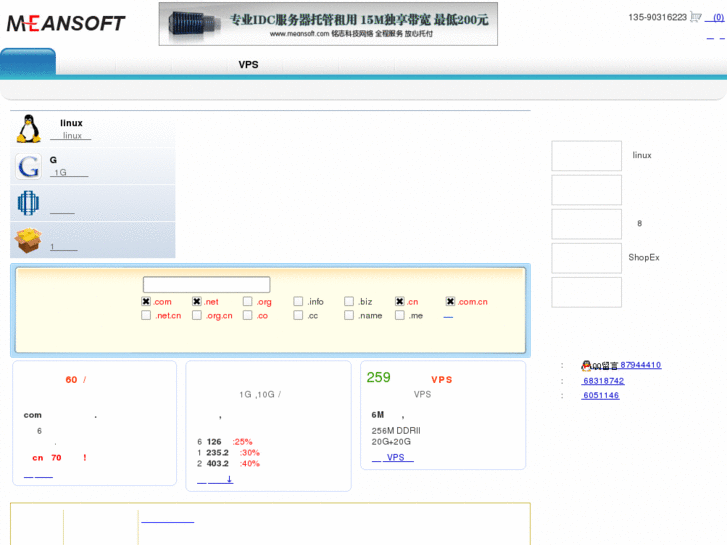Click the thumbnail beside linux label

point(587,156)
